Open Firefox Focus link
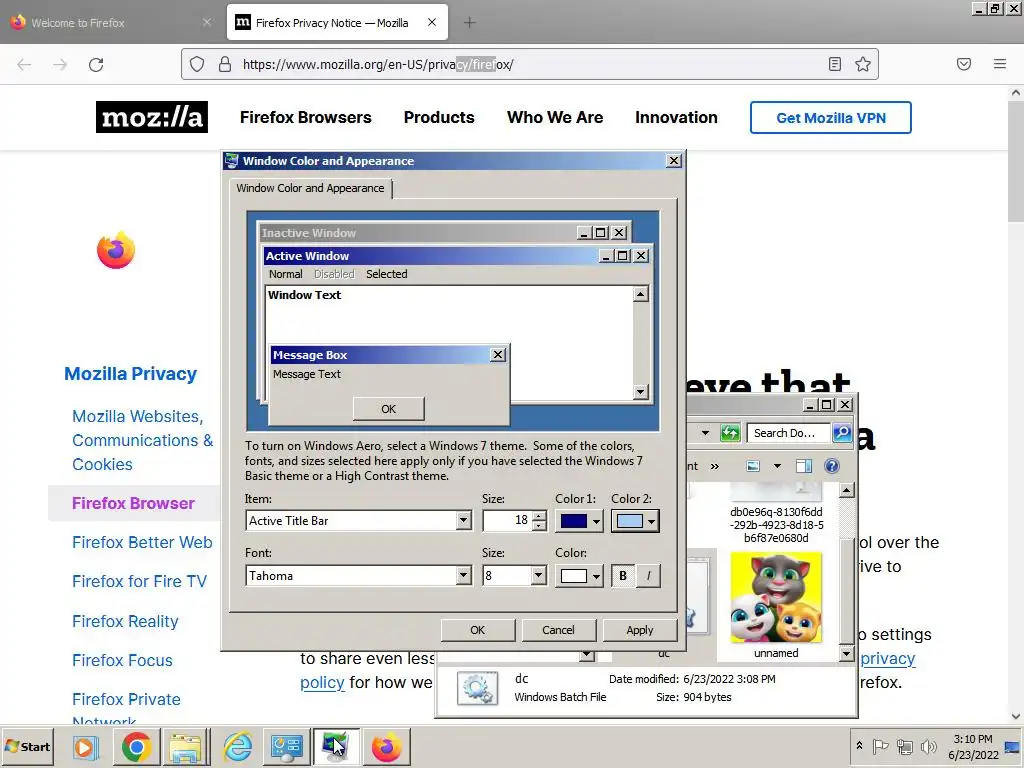Viewport: 1024px width, 768px height. pyautogui.click(x=122, y=660)
